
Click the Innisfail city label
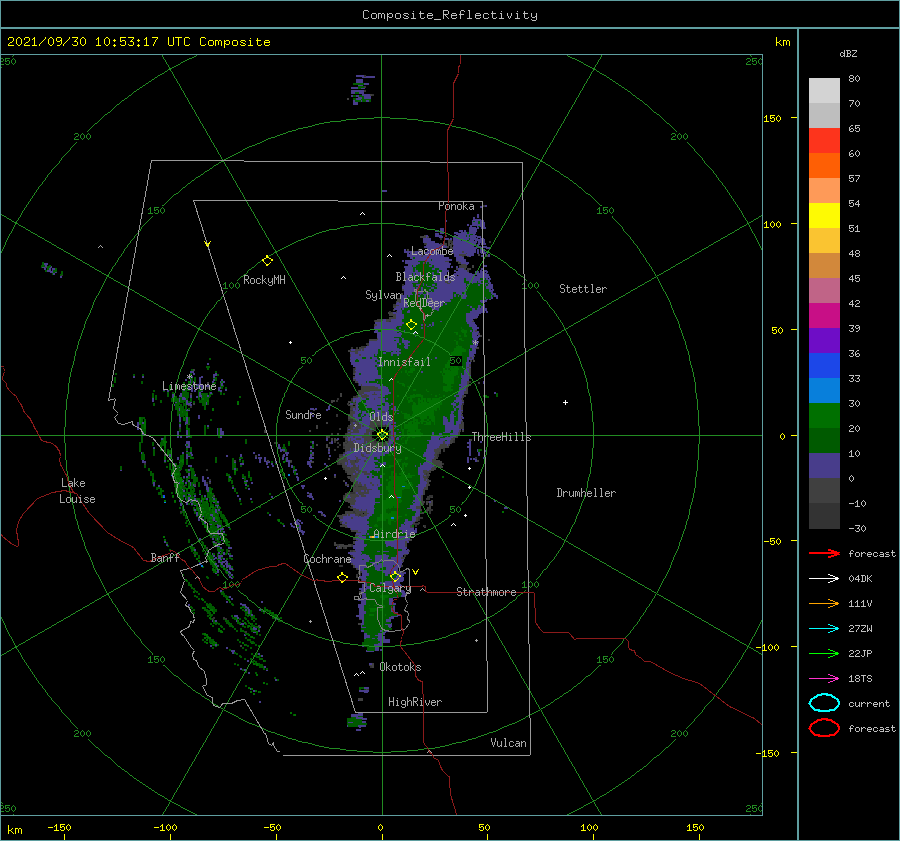tap(404, 362)
